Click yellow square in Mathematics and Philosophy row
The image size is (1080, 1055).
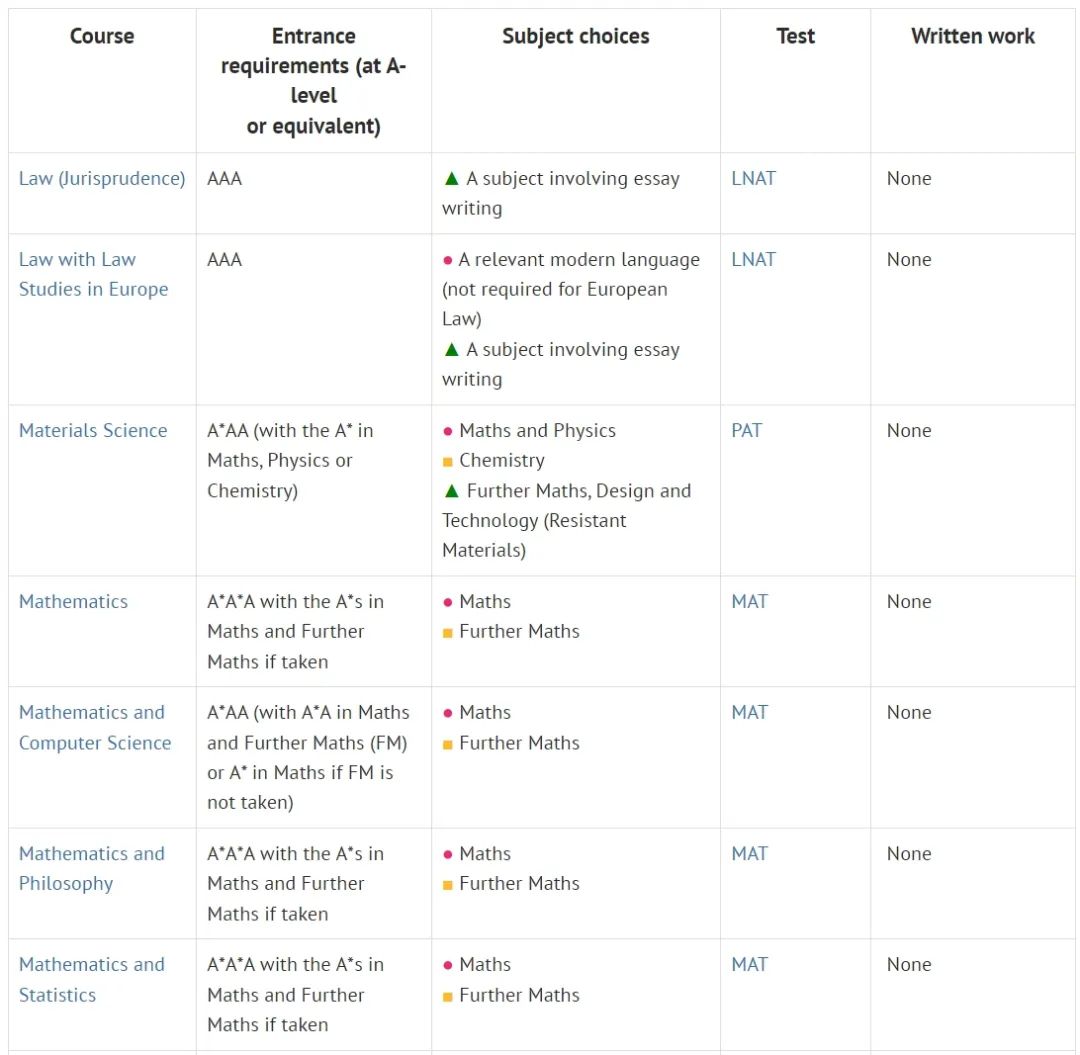point(448,885)
